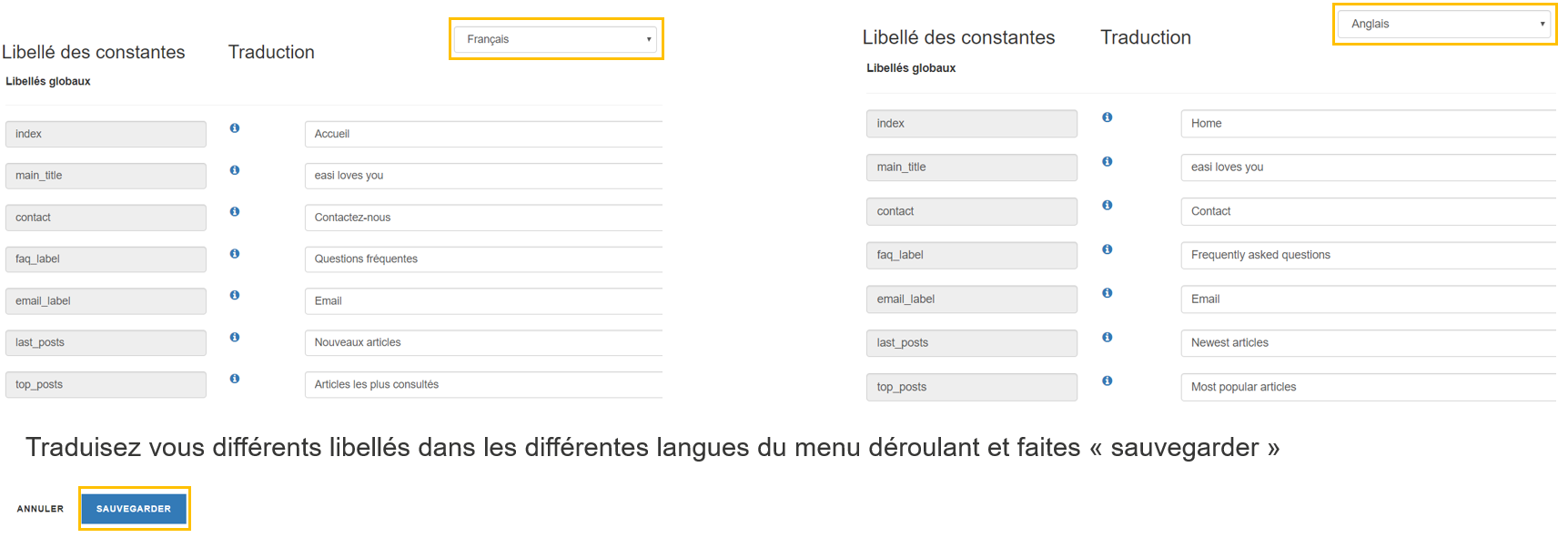Click info icon beside Frequently asked questions
Screen dimensions: 1568x538
tap(1107, 249)
